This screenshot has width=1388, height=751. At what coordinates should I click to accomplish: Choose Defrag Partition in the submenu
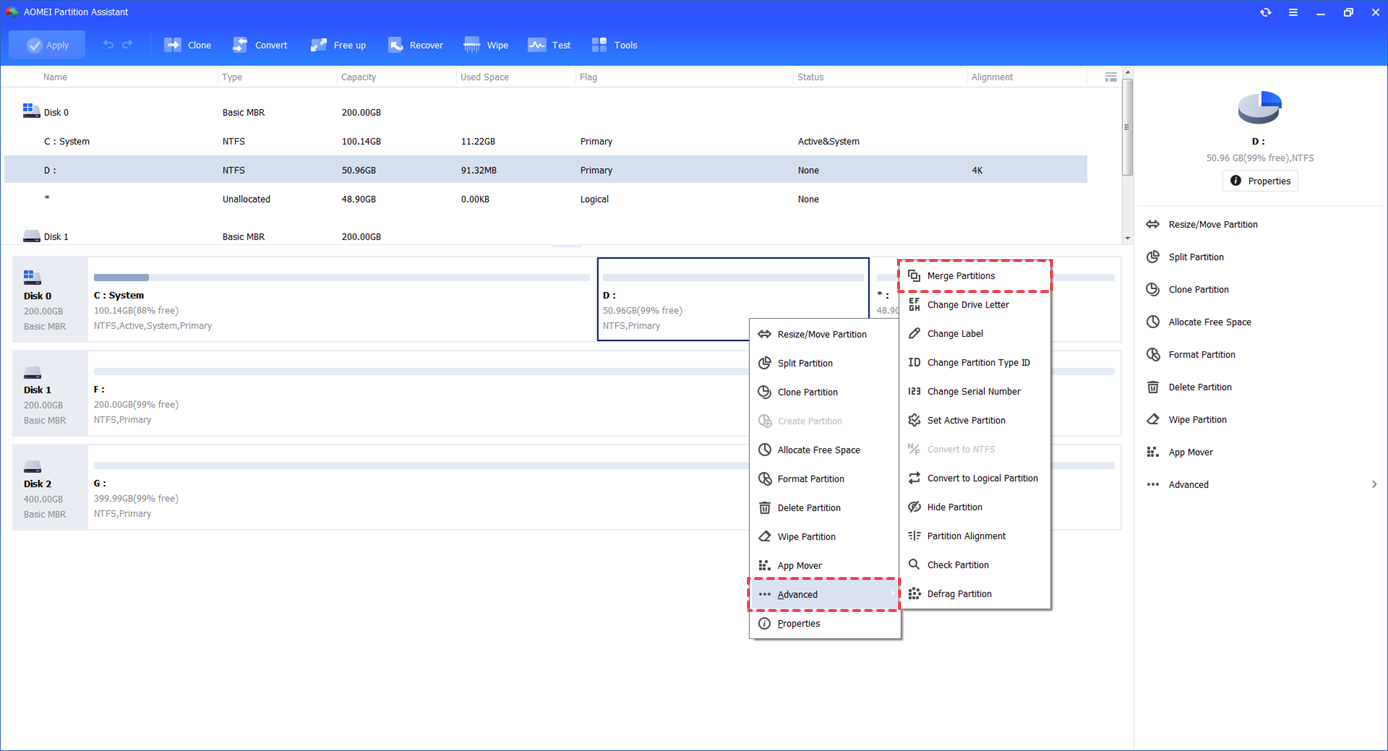click(x=975, y=594)
